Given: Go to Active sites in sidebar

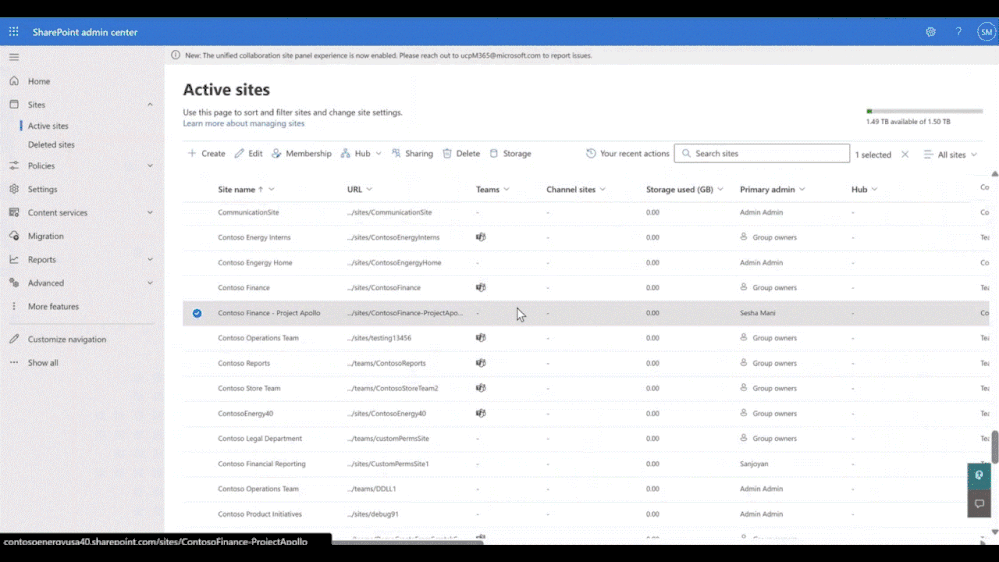Looking at the screenshot, I should point(48,126).
